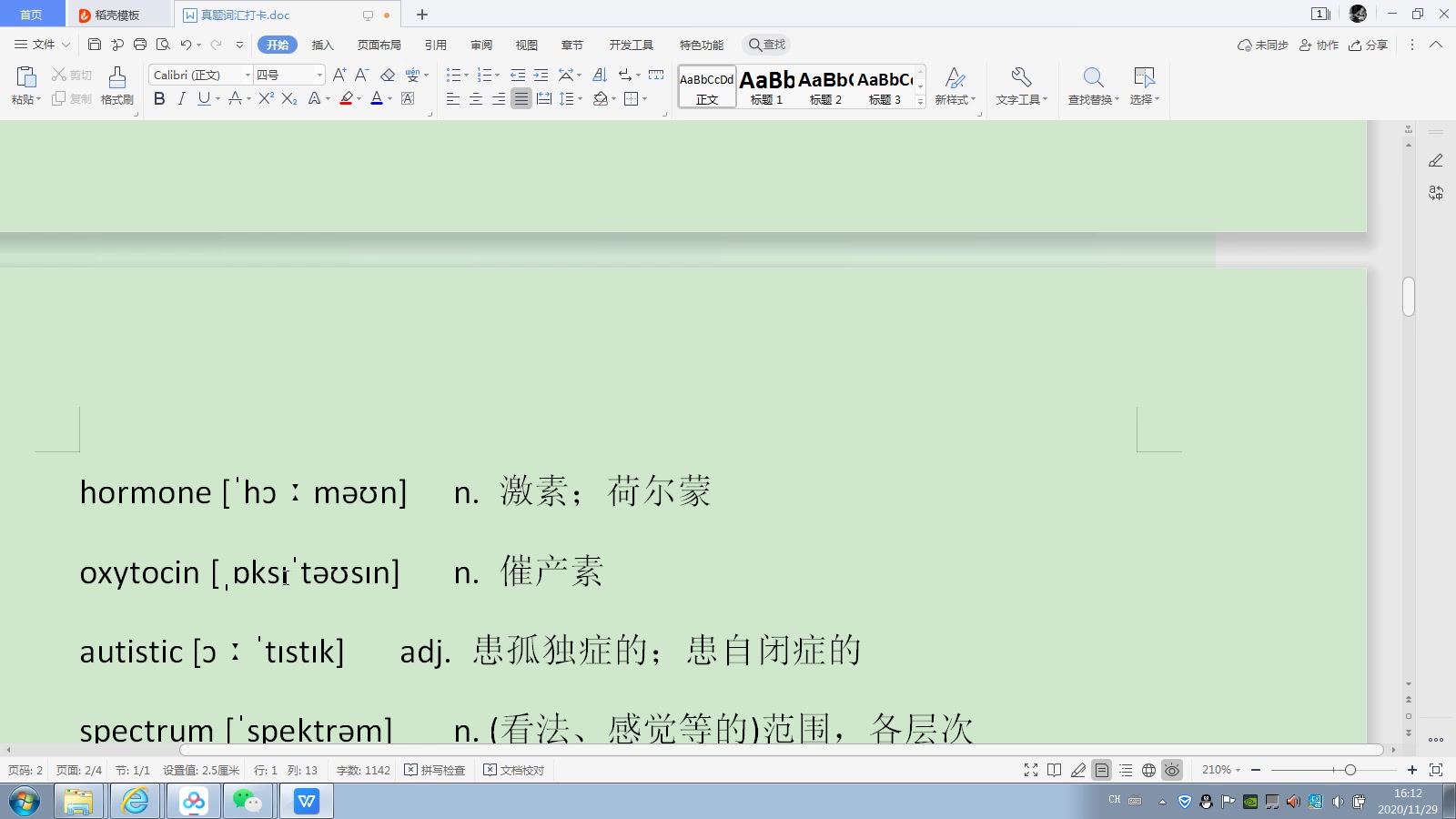Click the Save document icon
The width and height of the screenshot is (1456, 819).
(x=95, y=45)
